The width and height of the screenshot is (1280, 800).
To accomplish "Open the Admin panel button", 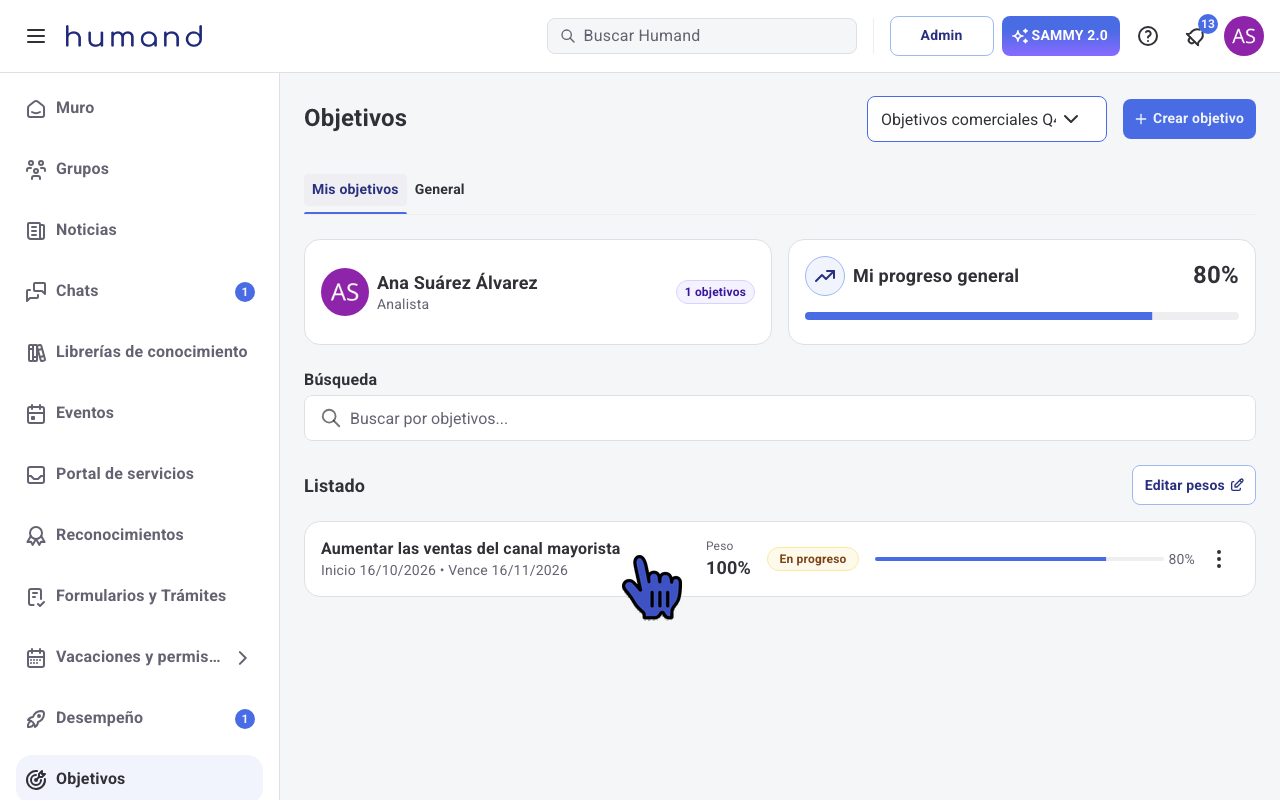I will (942, 36).
